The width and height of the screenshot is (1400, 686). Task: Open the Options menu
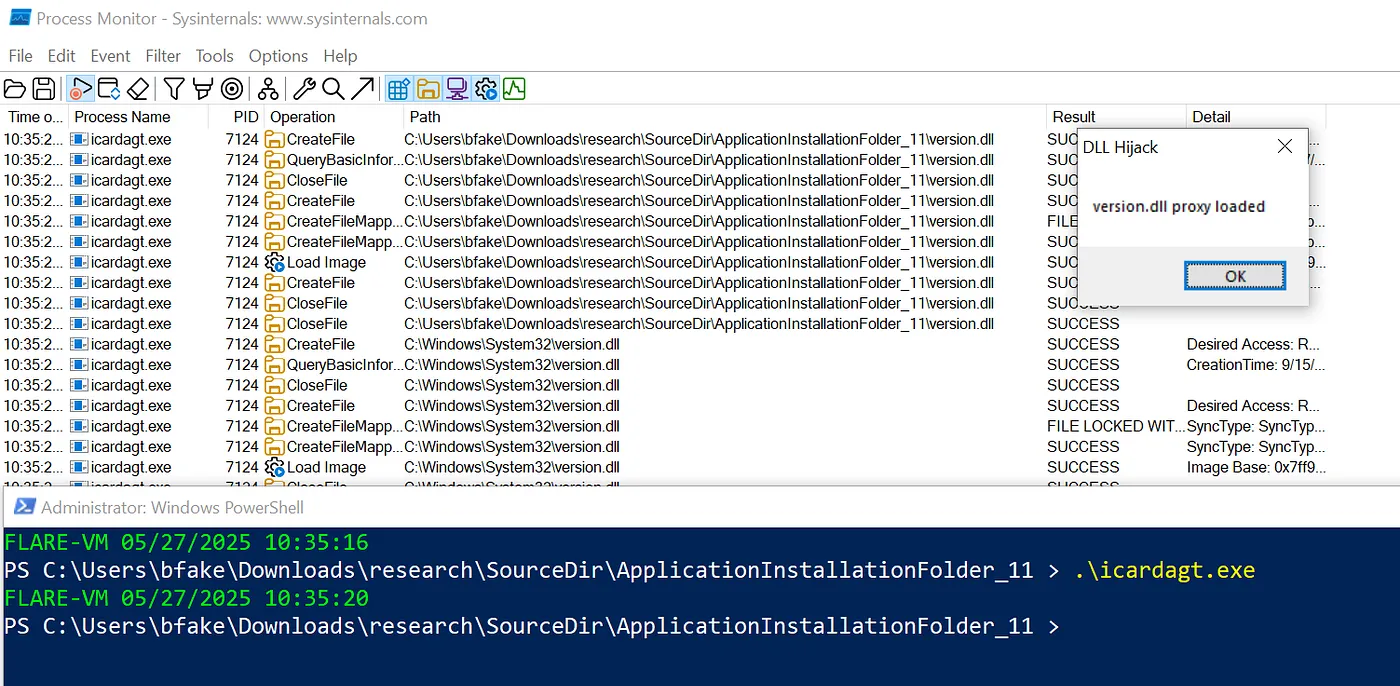[278, 56]
